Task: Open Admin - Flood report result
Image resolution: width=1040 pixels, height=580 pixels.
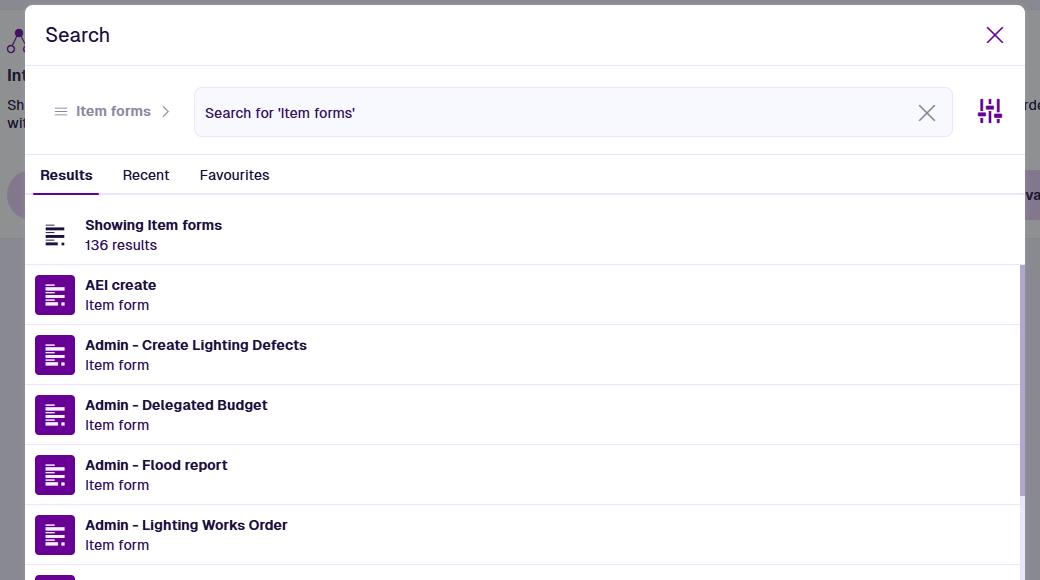Action: point(156,465)
